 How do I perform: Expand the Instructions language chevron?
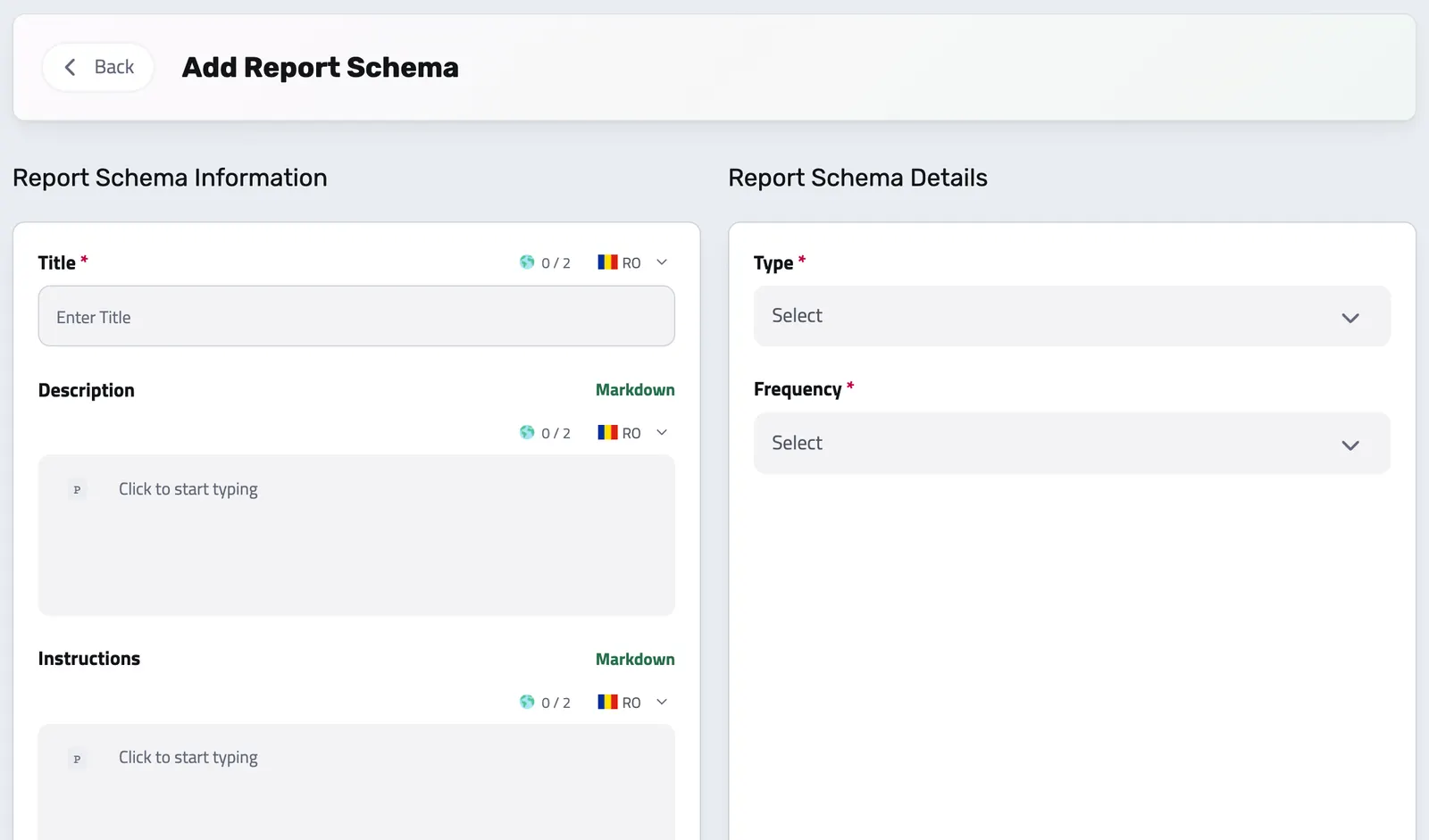[x=662, y=703]
